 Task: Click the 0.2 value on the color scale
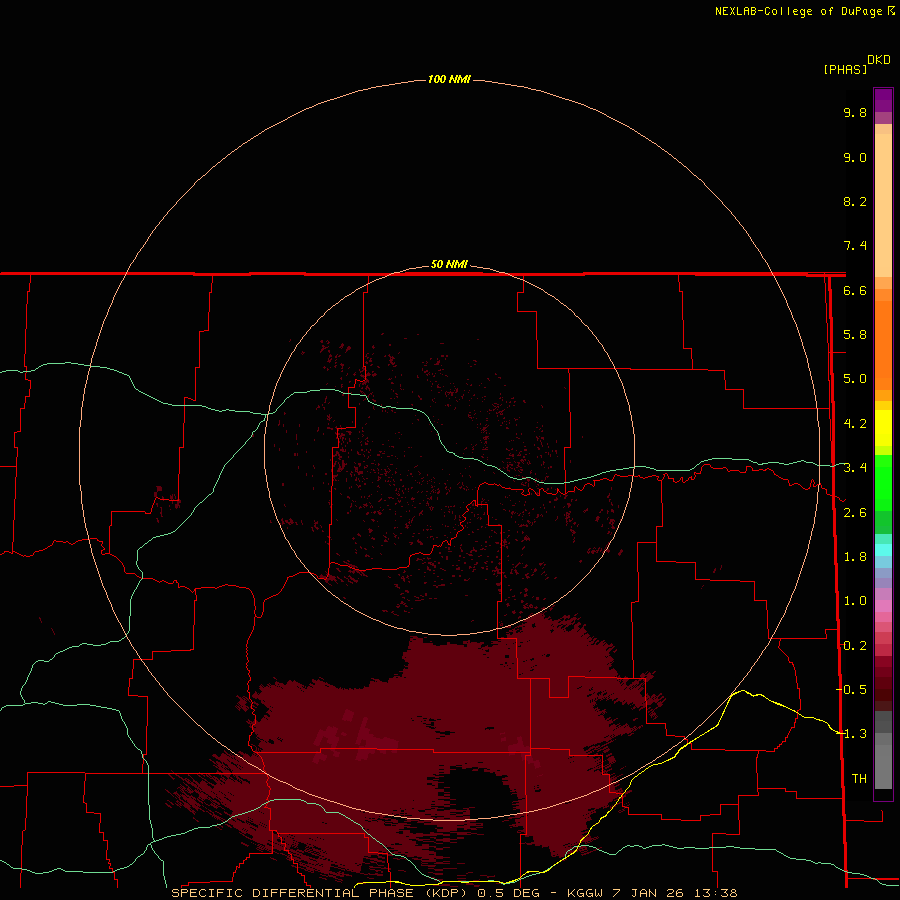[x=855, y=646]
